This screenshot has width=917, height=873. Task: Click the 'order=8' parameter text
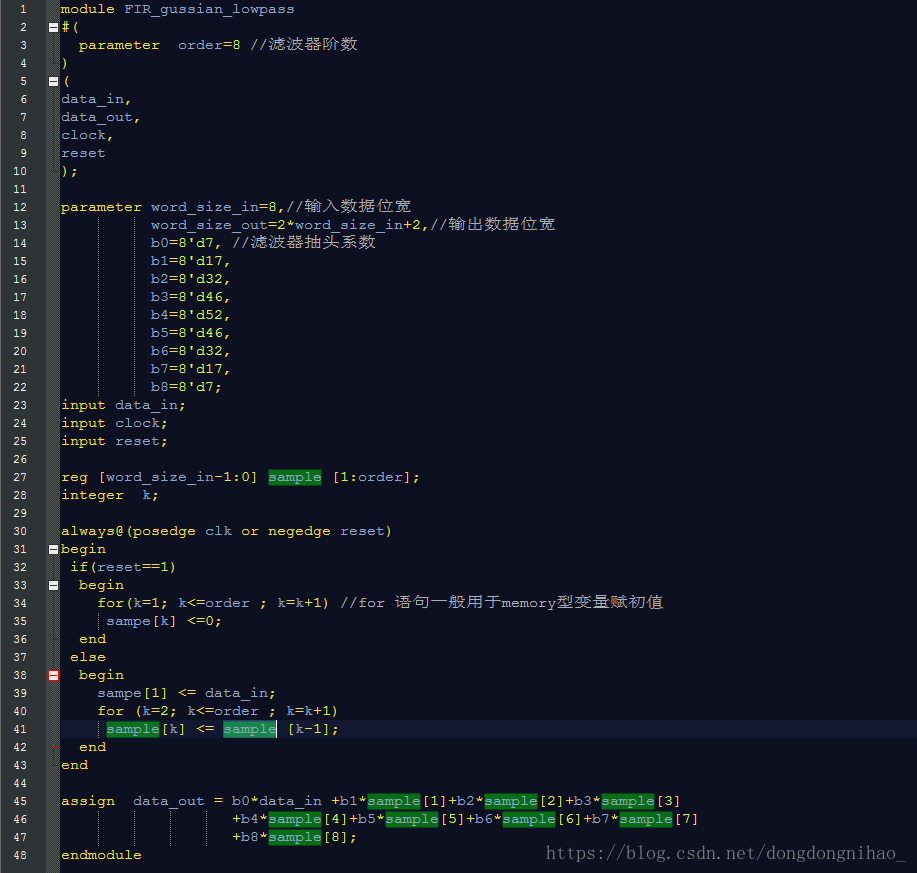coord(209,45)
